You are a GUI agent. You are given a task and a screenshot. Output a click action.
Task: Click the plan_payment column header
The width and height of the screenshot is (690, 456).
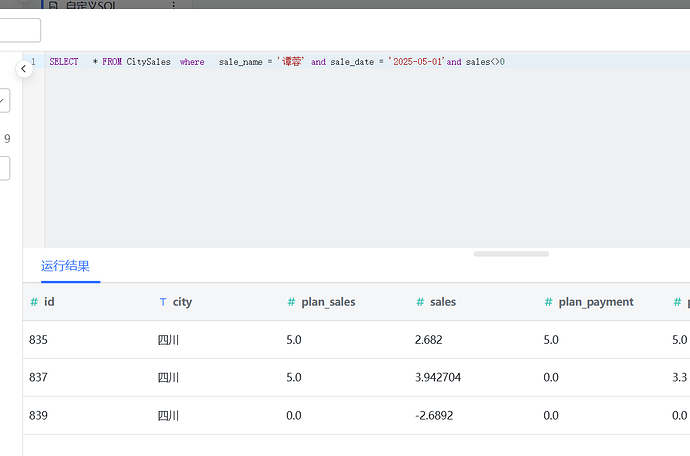tap(596, 302)
